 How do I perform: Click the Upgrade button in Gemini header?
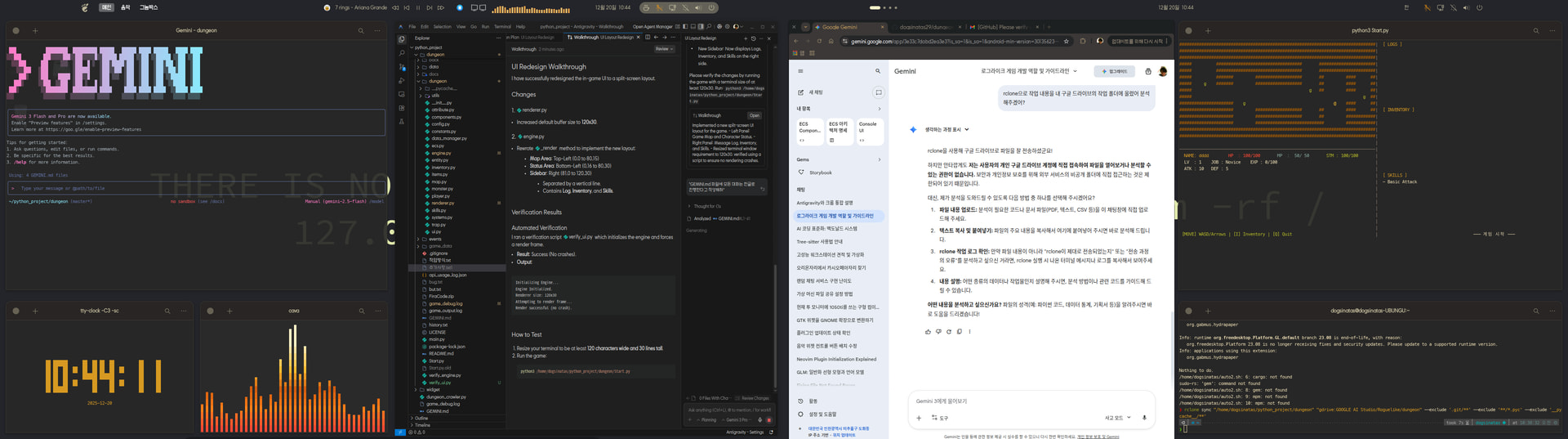(x=1114, y=71)
